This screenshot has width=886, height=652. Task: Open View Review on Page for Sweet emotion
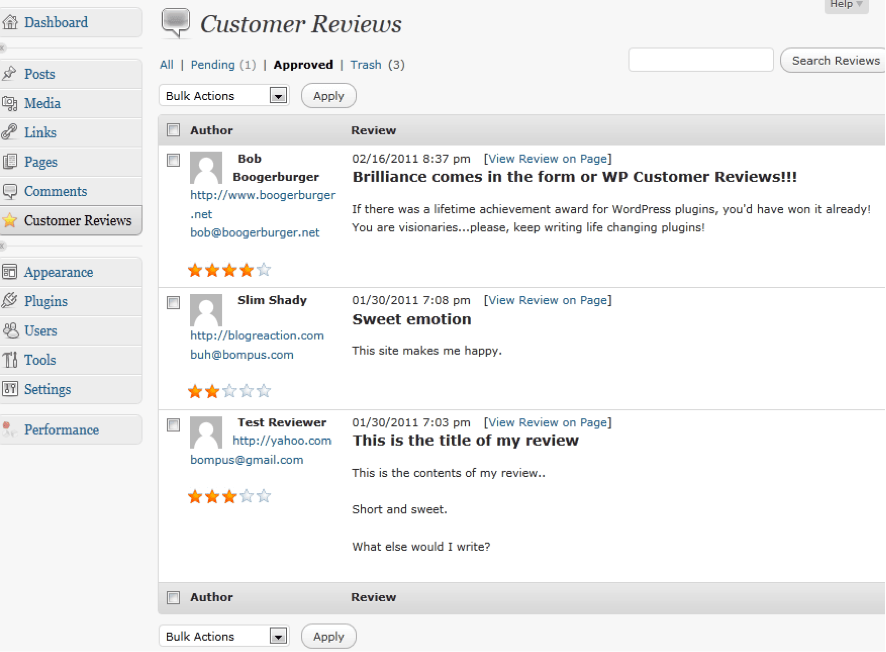coord(547,300)
